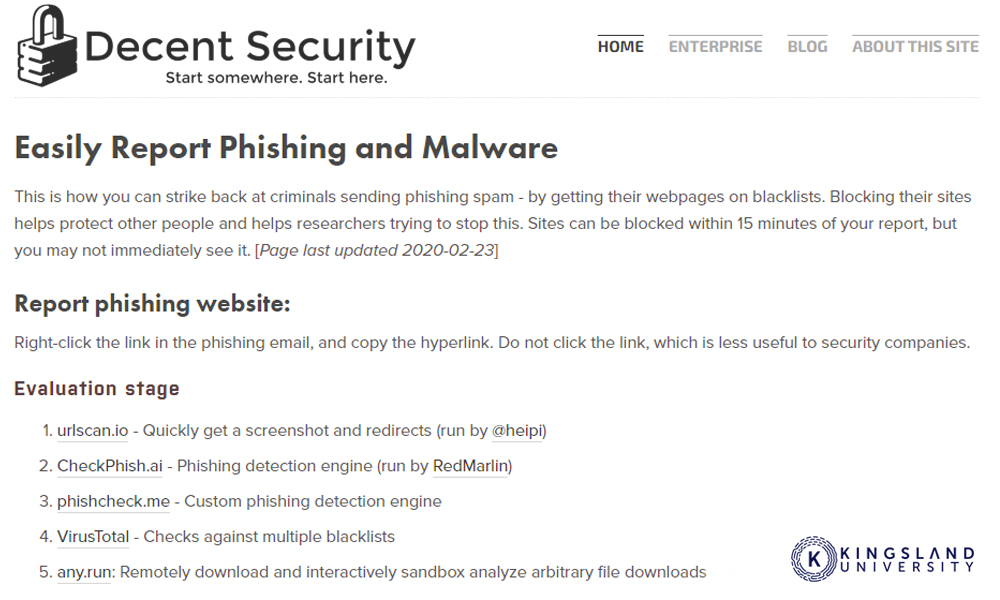
Task: Open ABOUT THIS SITE page
Action: 915,47
